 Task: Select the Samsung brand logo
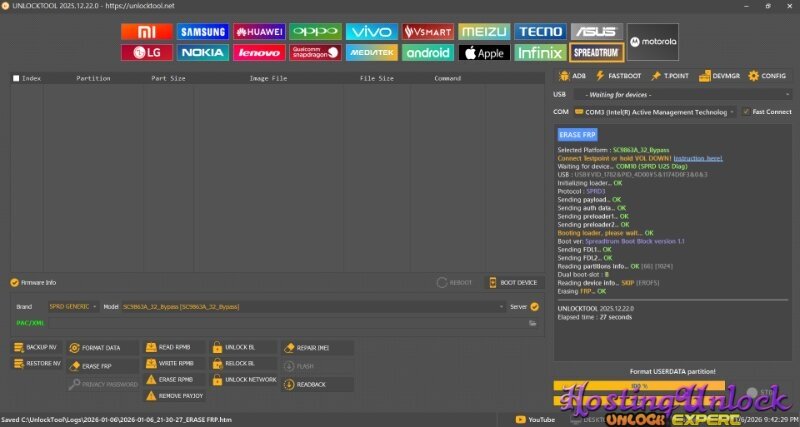coord(202,32)
